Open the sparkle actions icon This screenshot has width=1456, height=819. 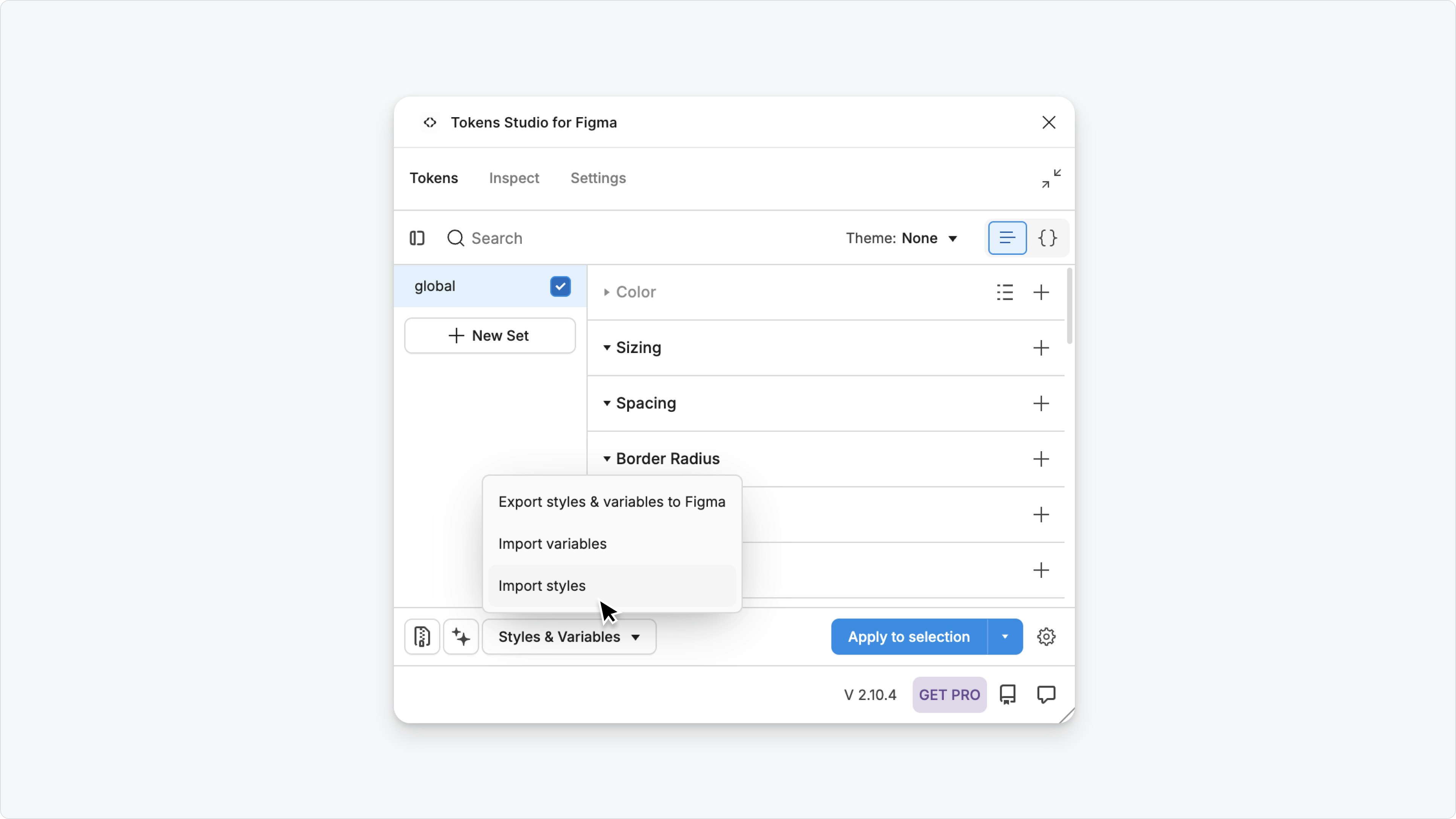click(461, 637)
